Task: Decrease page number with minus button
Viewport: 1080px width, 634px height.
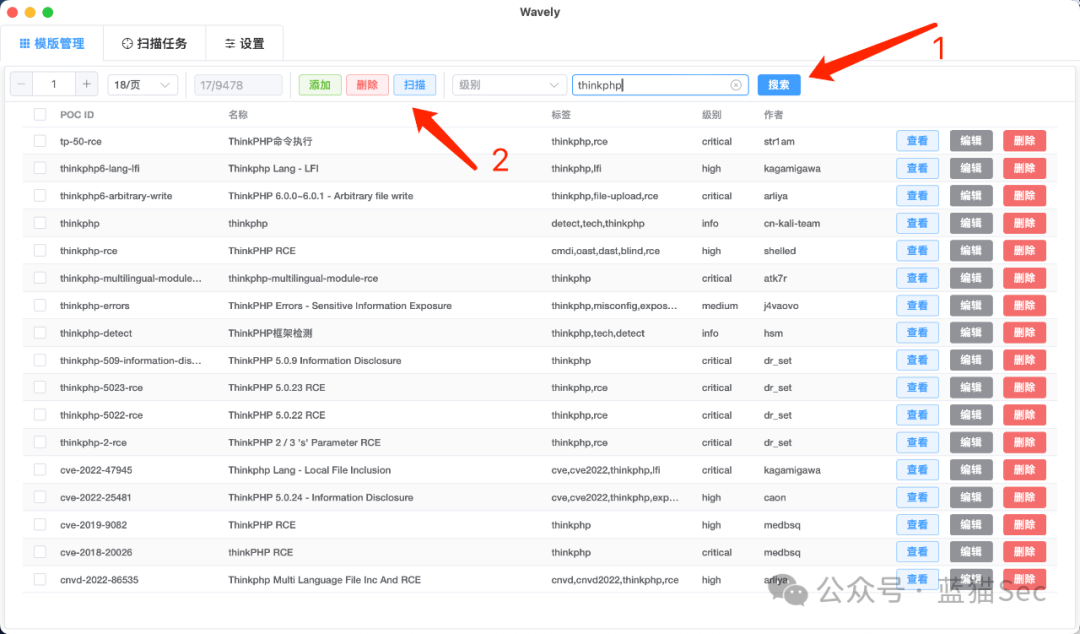Action: [21, 85]
